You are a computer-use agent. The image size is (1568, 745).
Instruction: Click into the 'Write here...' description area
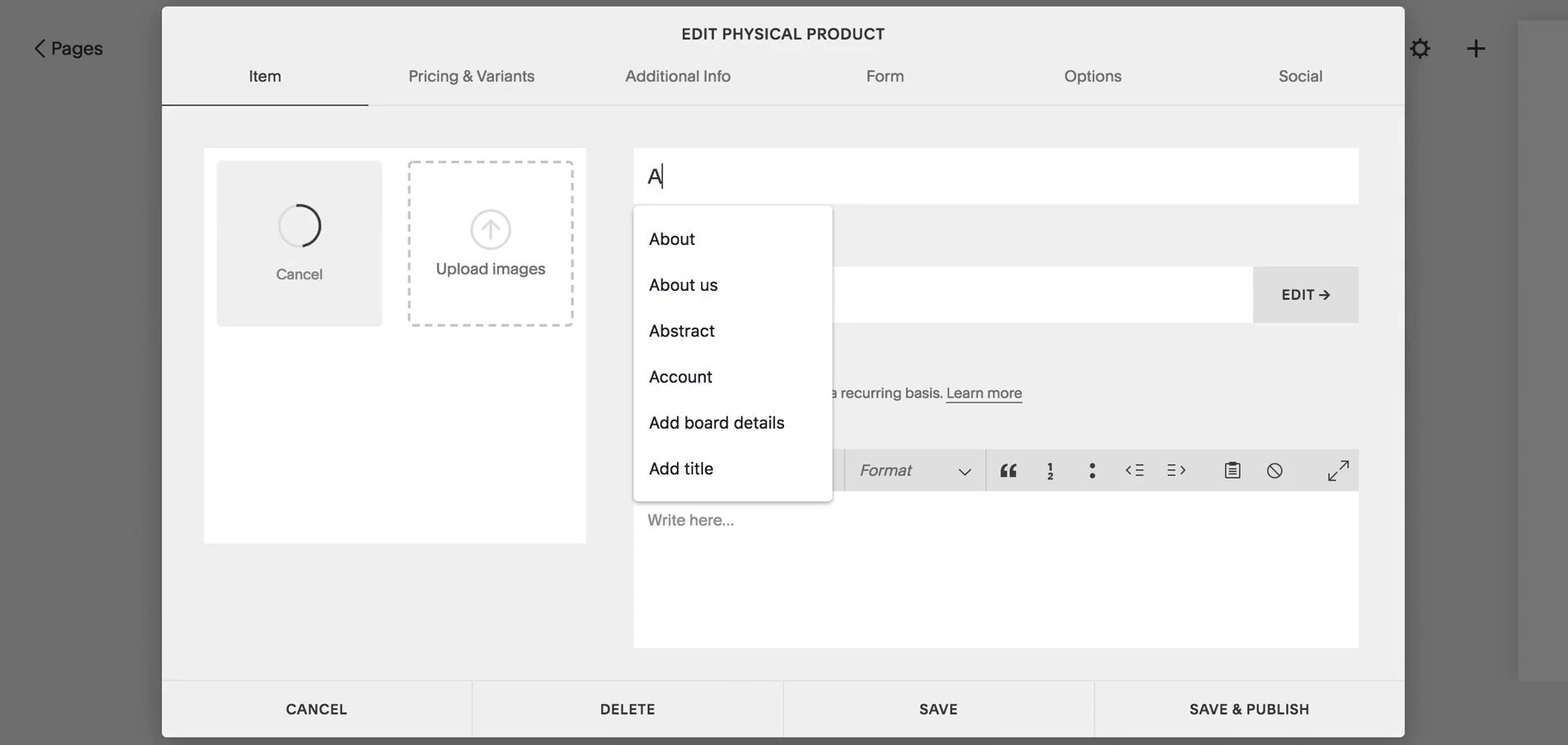click(x=996, y=569)
